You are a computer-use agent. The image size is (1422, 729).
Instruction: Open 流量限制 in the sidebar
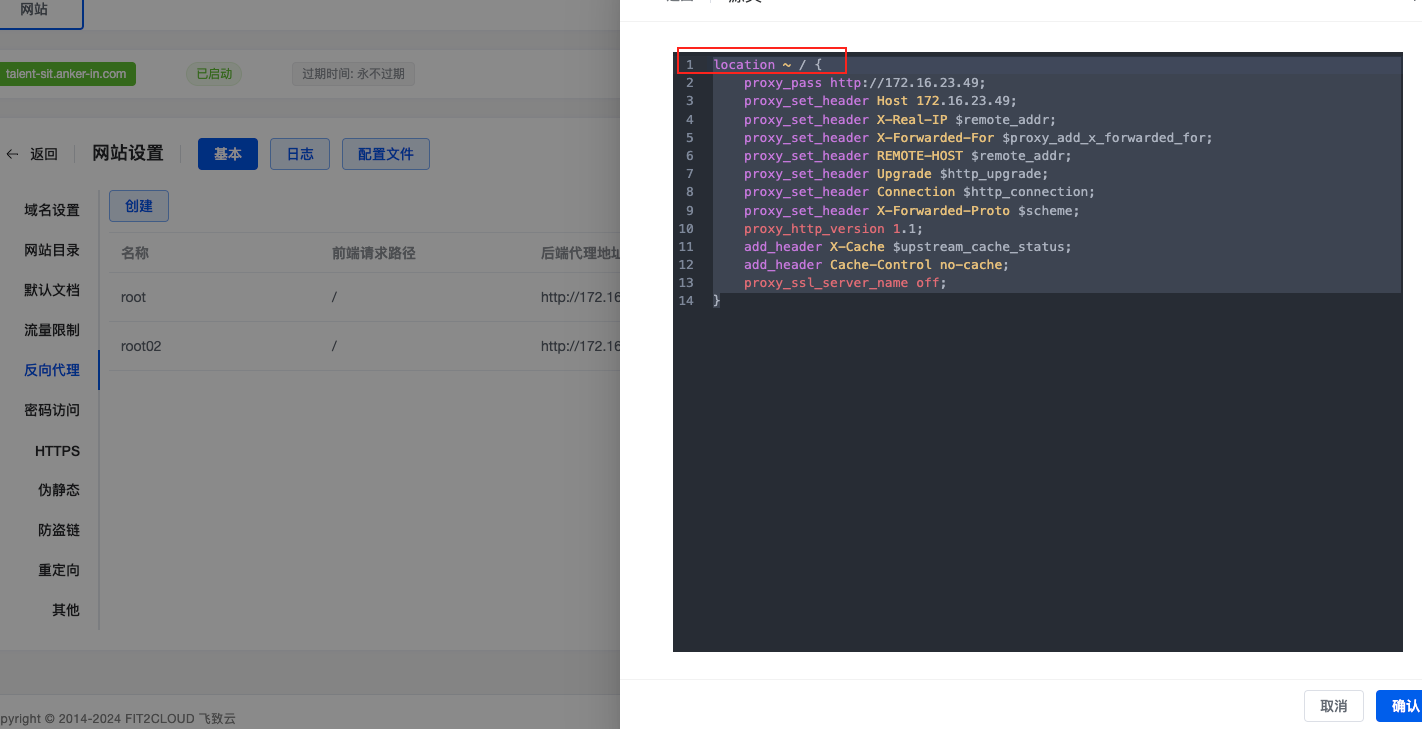(52, 330)
